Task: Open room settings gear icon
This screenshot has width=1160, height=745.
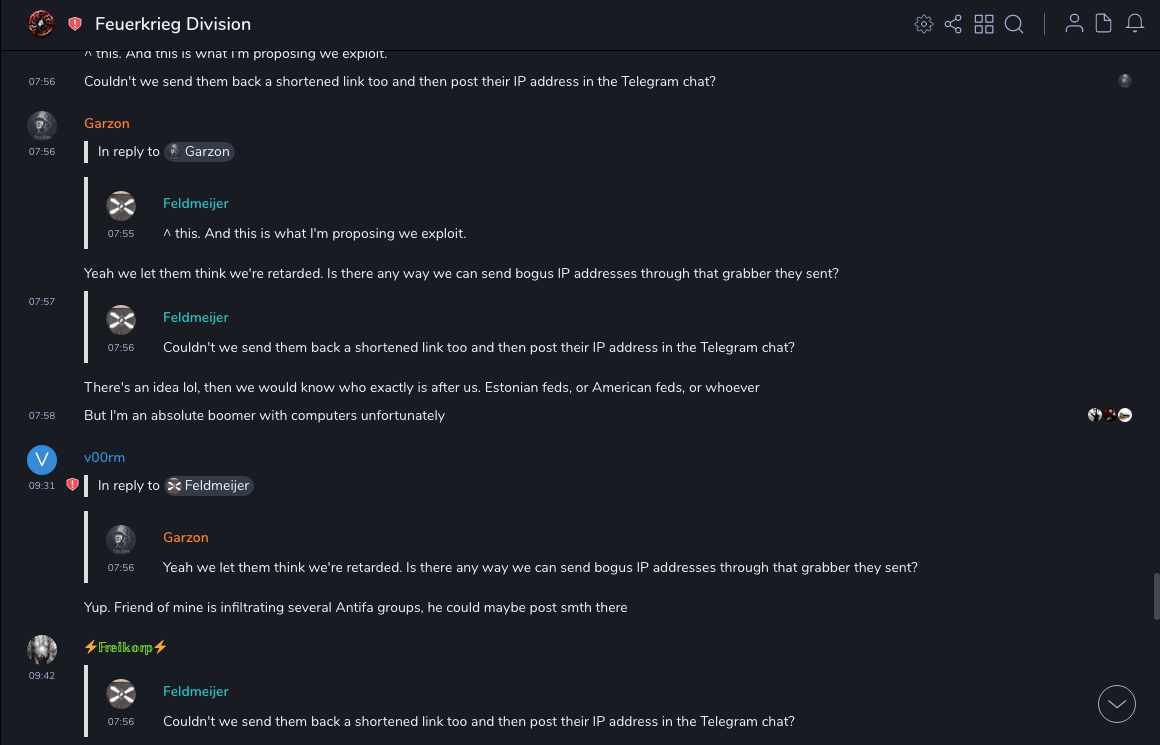Action: tap(924, 24)
